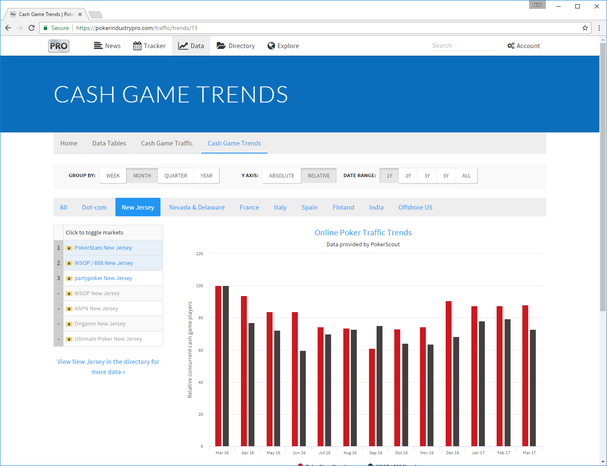The width and height of the screenshot is (607, 466).
Task: Open the Explore globe menu
Action: 283,46
